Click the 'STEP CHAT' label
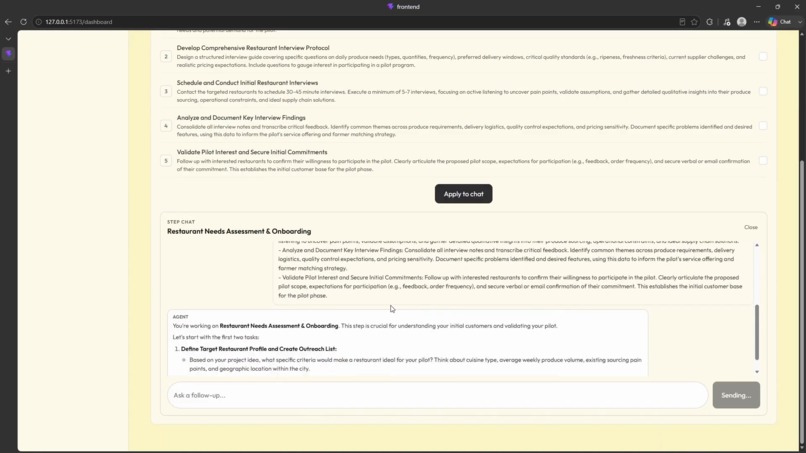 tap(181, 222)
